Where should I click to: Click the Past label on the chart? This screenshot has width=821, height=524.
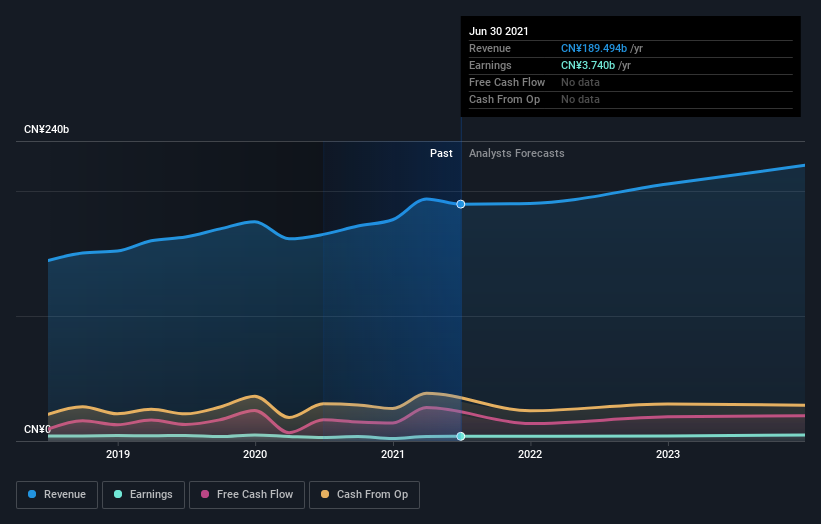click(441, 153)
